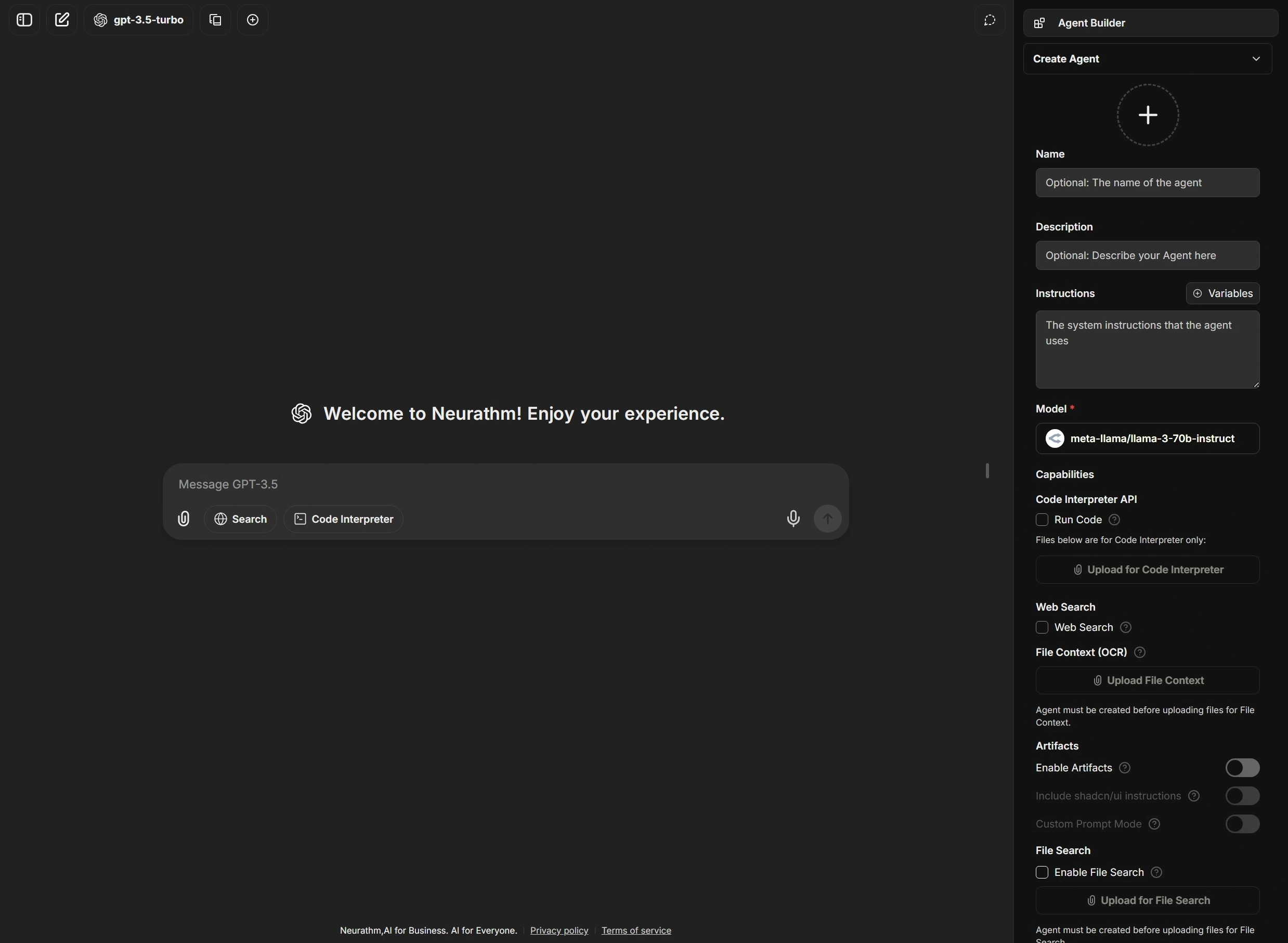Screen dimensions: 1288x943
Task: Toggle the Code Interpreter tool option
Action: 343,519
